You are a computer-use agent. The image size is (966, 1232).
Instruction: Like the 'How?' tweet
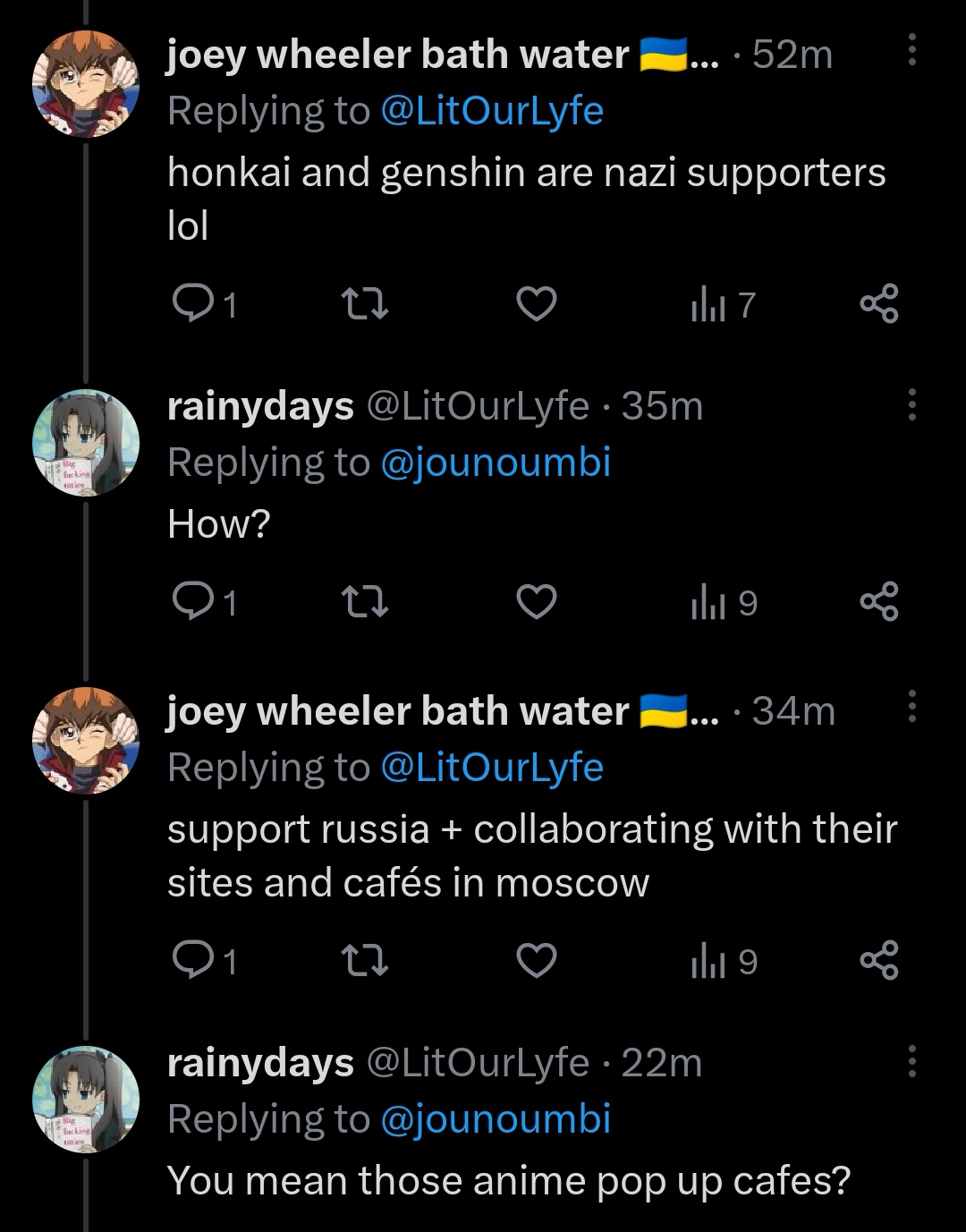(x=538, y=603)
